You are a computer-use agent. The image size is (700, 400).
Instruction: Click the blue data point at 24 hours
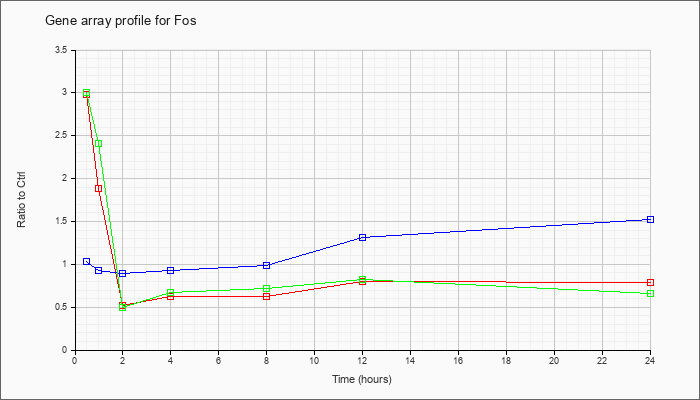pos(650,219)
